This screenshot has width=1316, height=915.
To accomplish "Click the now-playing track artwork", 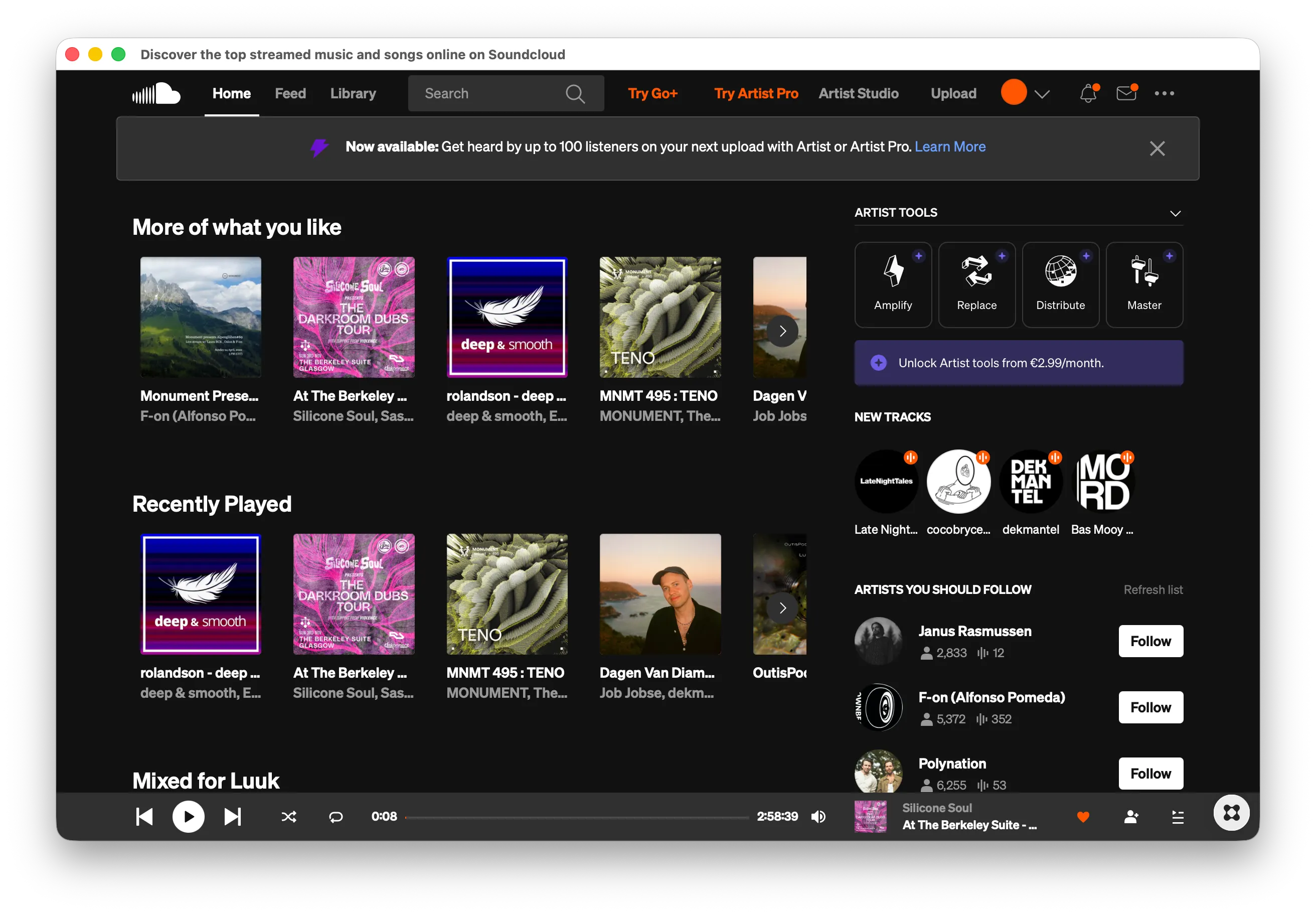I will tap(870, 816).
